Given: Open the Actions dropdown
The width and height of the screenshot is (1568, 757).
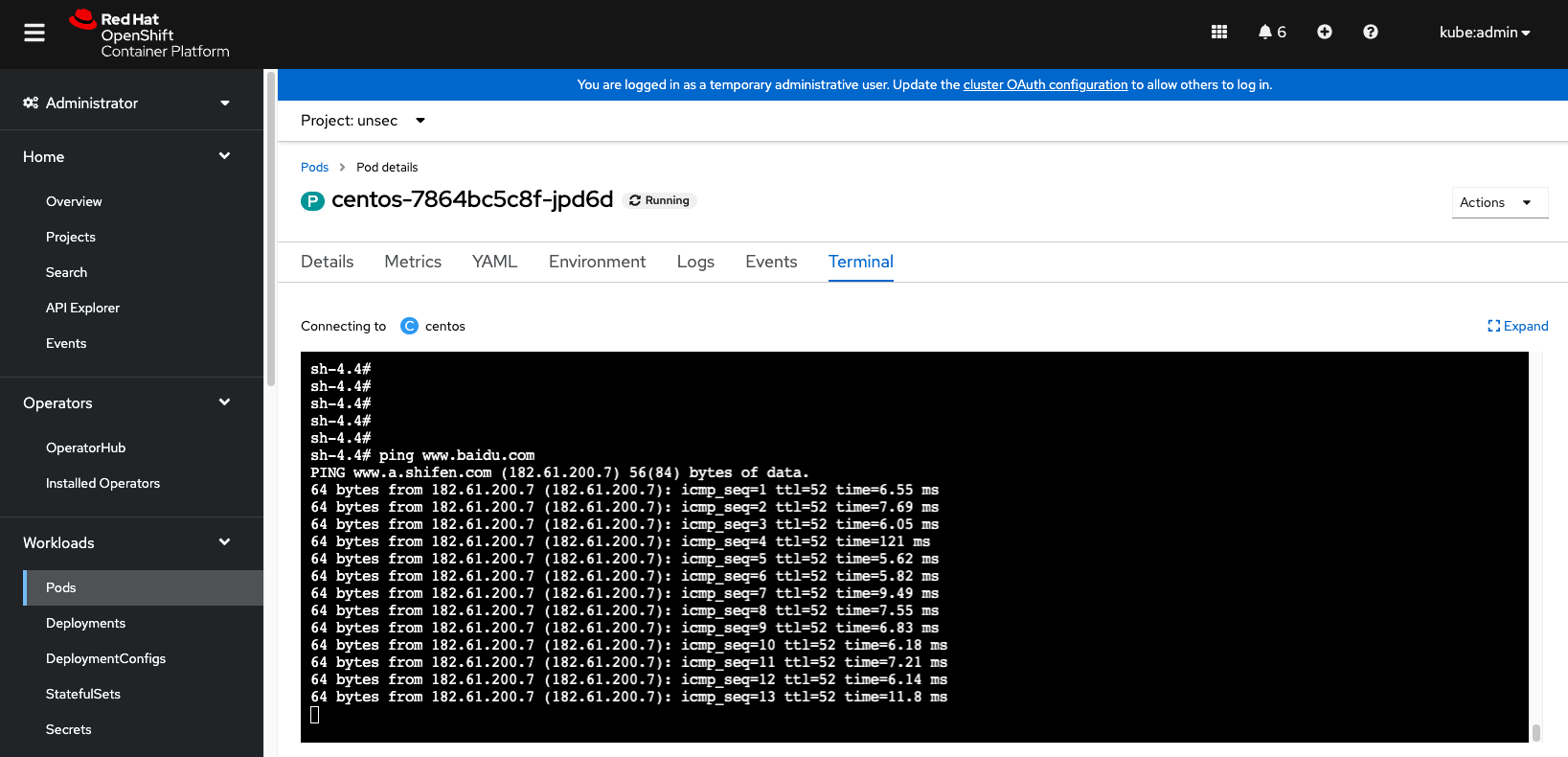Looking at the screenshot, I should [x=1500, y=202].
